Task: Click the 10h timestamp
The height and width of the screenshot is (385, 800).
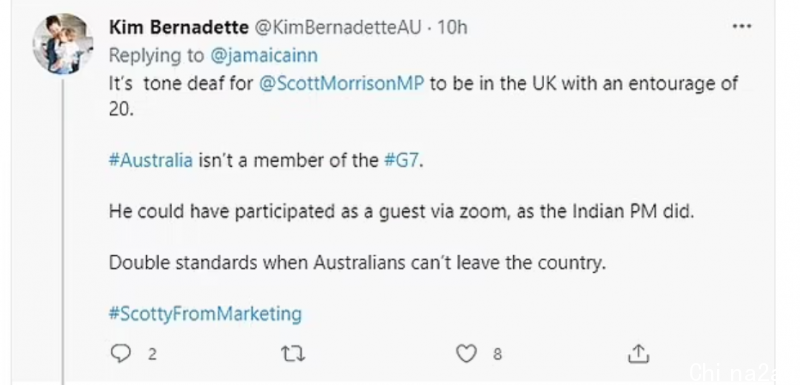Action: 452,28
